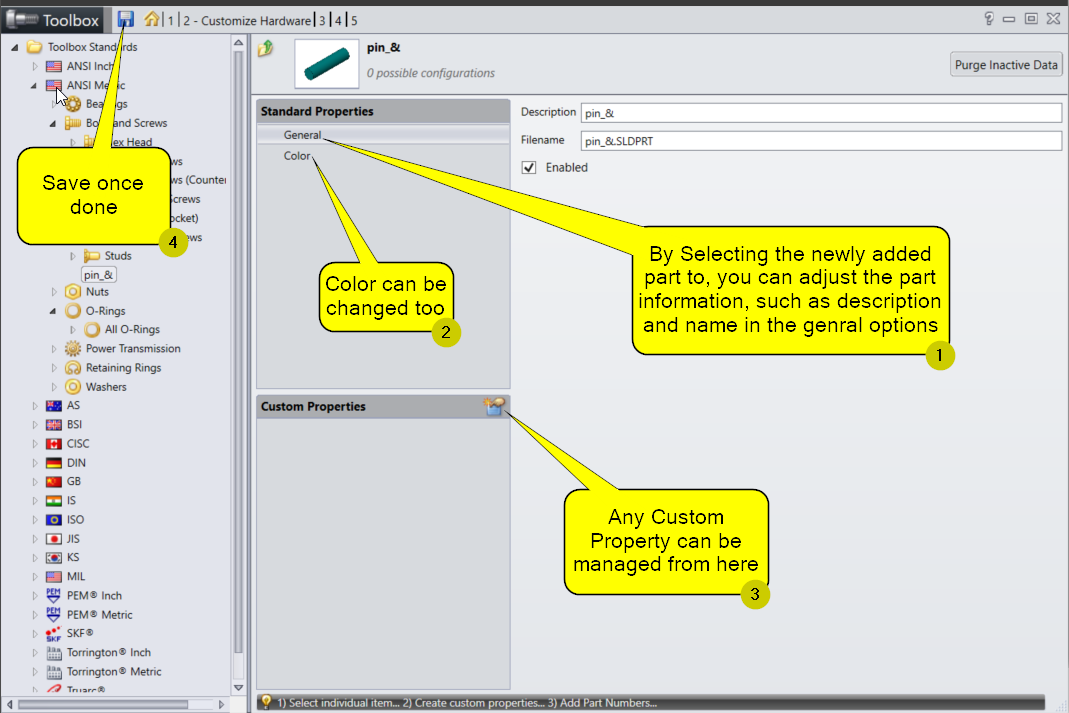Click the Add Custom Property icon
The image size is (1069, 713).
pos(494,406)
